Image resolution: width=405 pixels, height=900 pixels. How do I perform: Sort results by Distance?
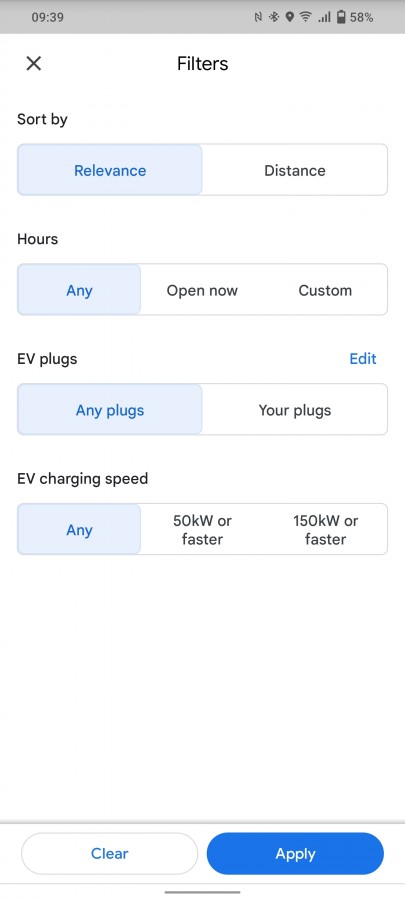coord(295,170)
